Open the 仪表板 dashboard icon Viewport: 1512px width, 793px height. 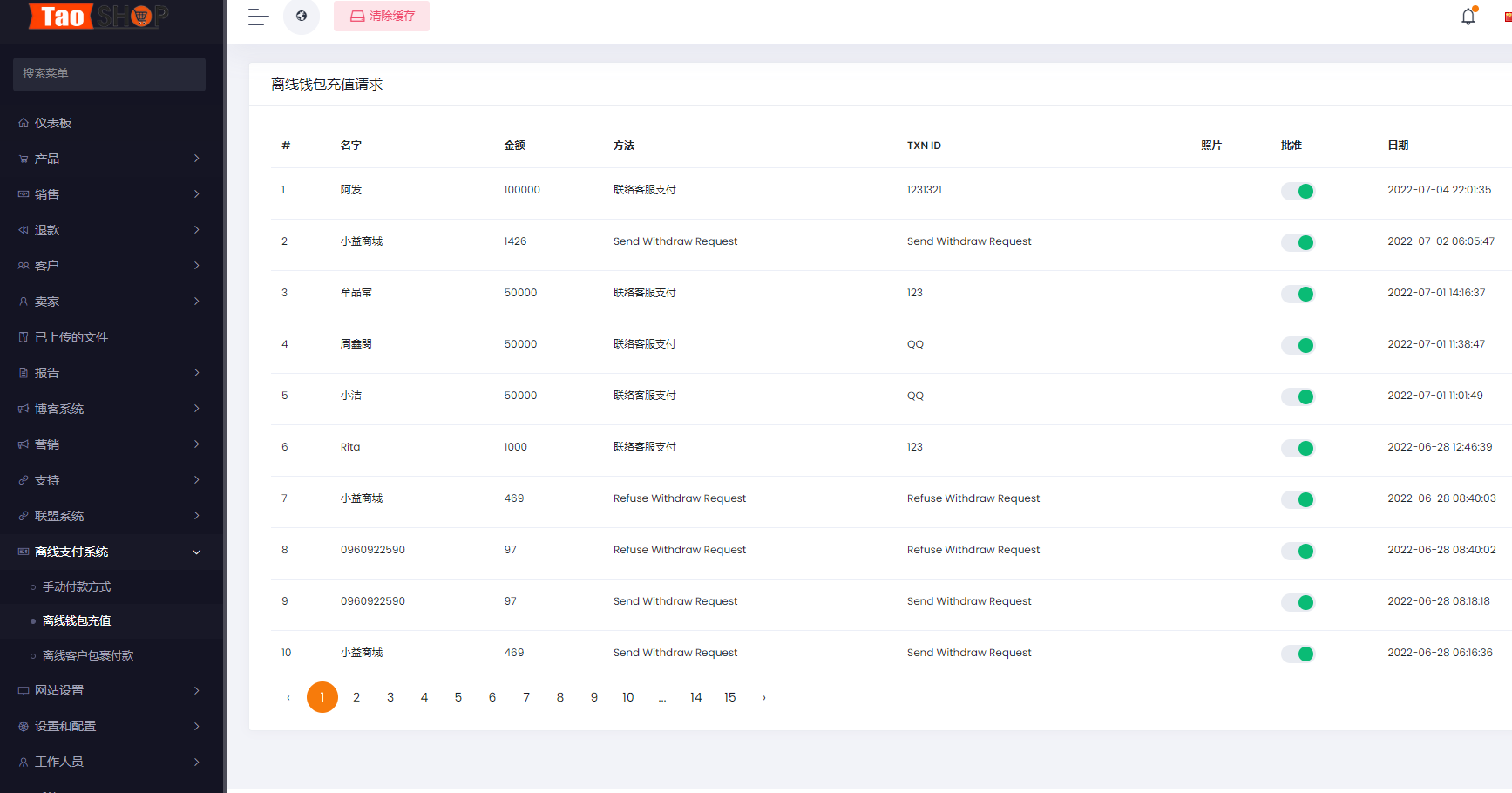tap(24, 122)
